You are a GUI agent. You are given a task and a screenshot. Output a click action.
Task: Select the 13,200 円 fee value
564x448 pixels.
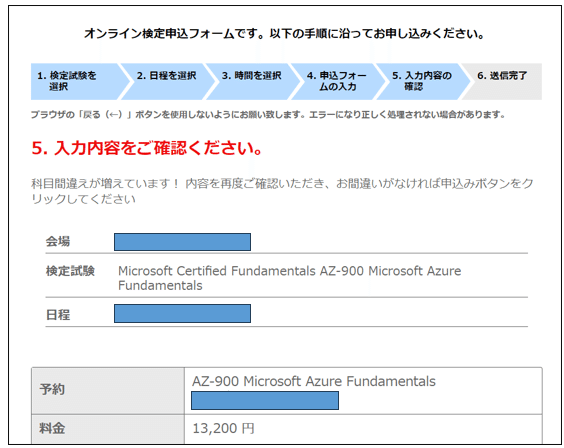pos(223,428)
